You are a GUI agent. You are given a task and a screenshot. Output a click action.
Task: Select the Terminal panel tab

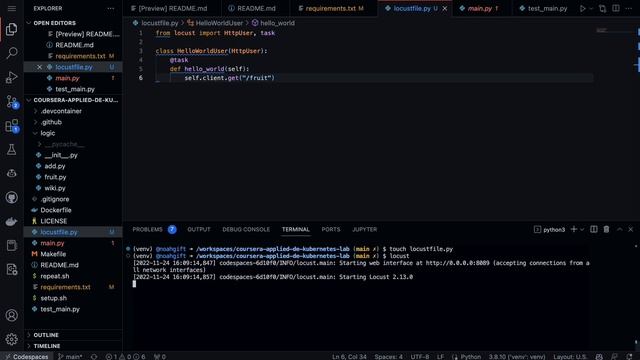coord(296,229)
